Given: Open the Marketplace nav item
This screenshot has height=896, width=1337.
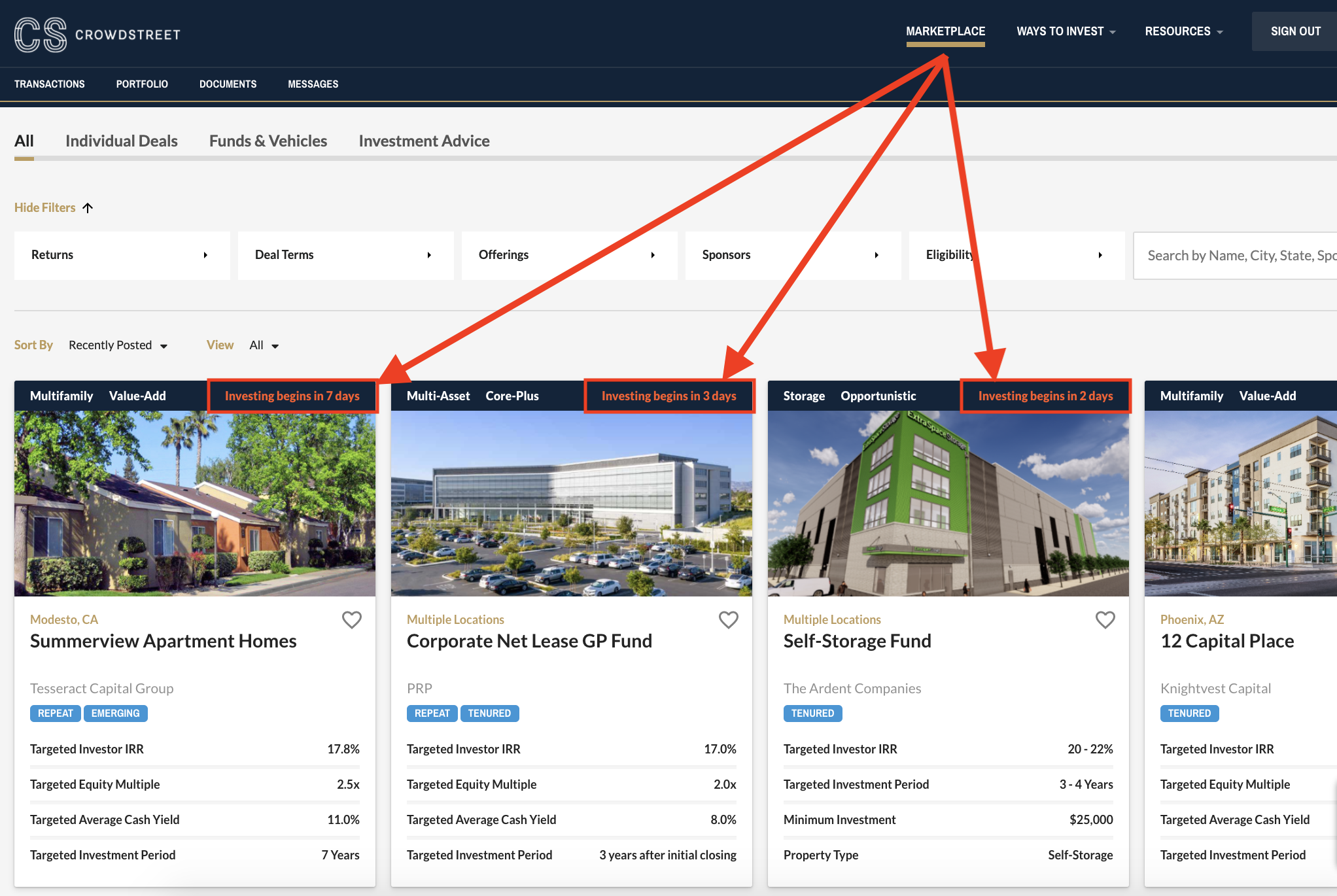Looking at the screenshot, I should click(x=945, y=31).
